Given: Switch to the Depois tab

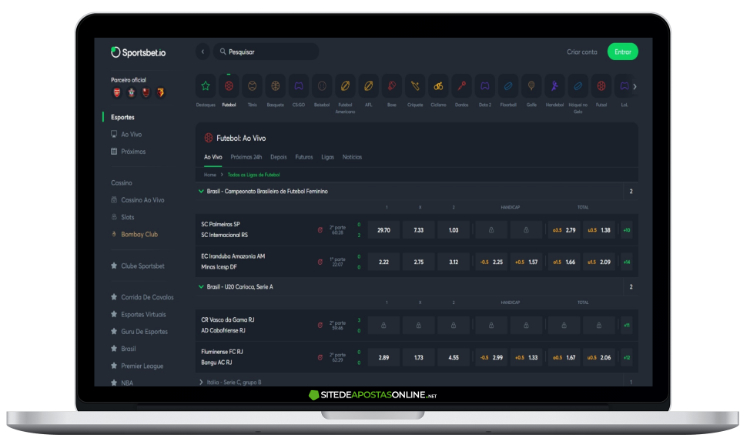Looking at the screenshot, I should 278,157.
